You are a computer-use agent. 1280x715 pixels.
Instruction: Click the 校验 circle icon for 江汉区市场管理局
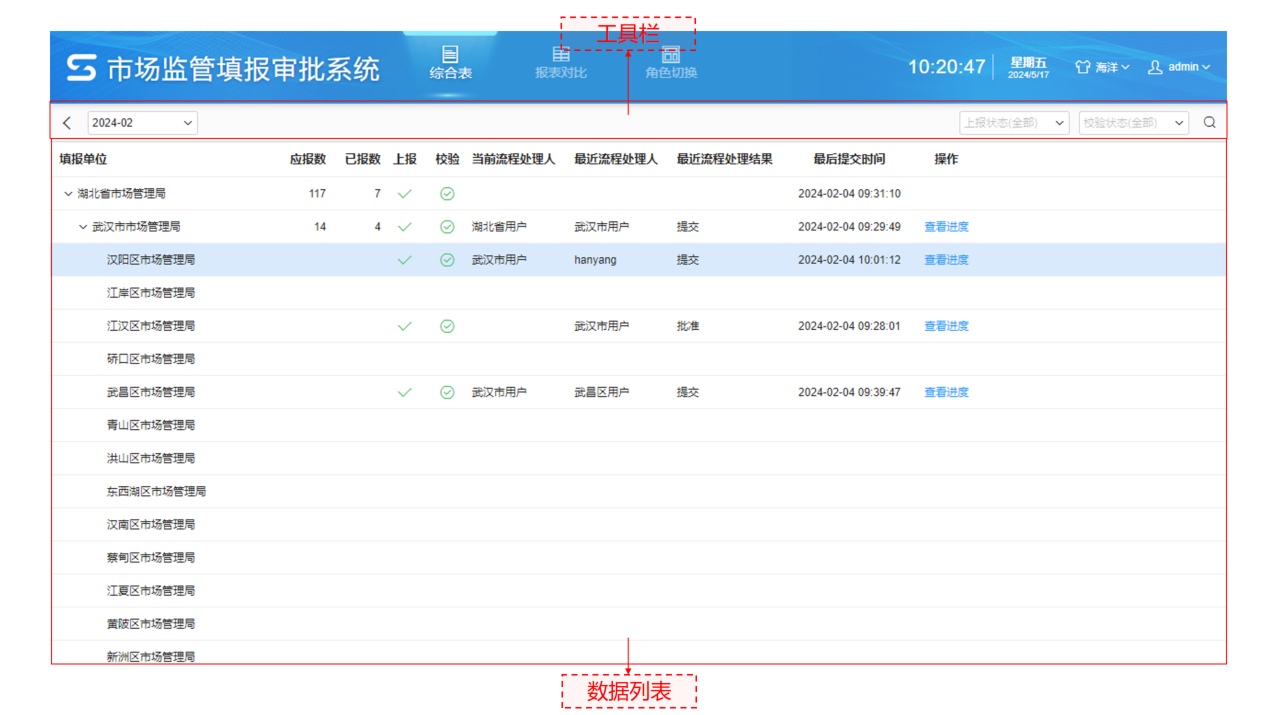(446, 325)
